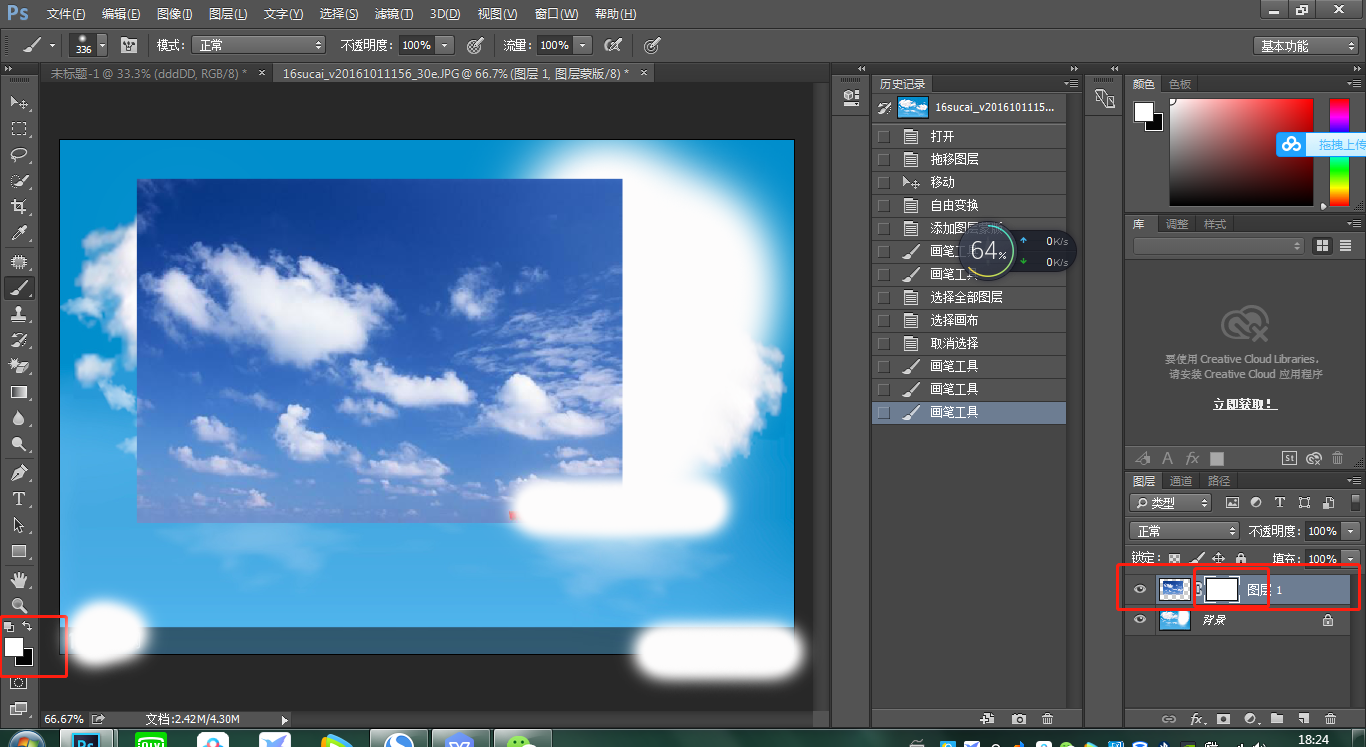Select the Path Selection tool

pyautogui.click(x=19, y=525)
